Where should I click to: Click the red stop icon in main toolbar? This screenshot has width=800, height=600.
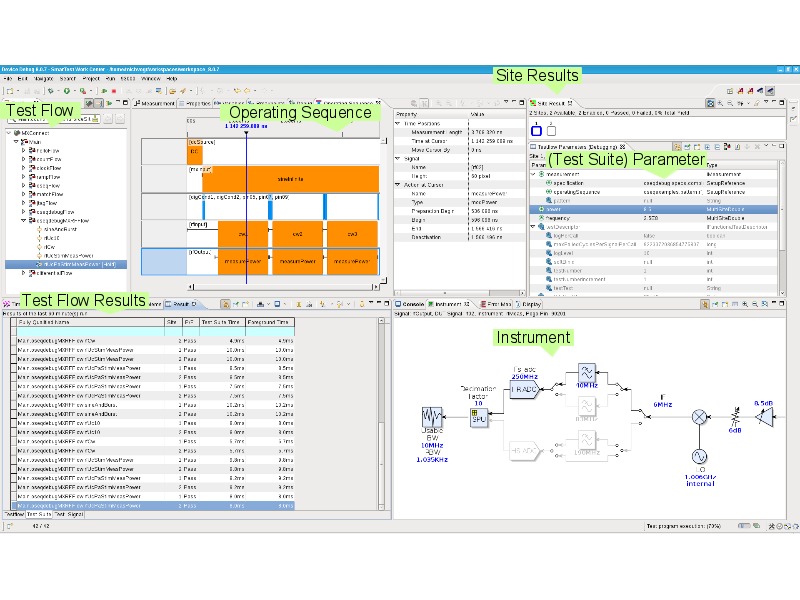pos(114,91)
